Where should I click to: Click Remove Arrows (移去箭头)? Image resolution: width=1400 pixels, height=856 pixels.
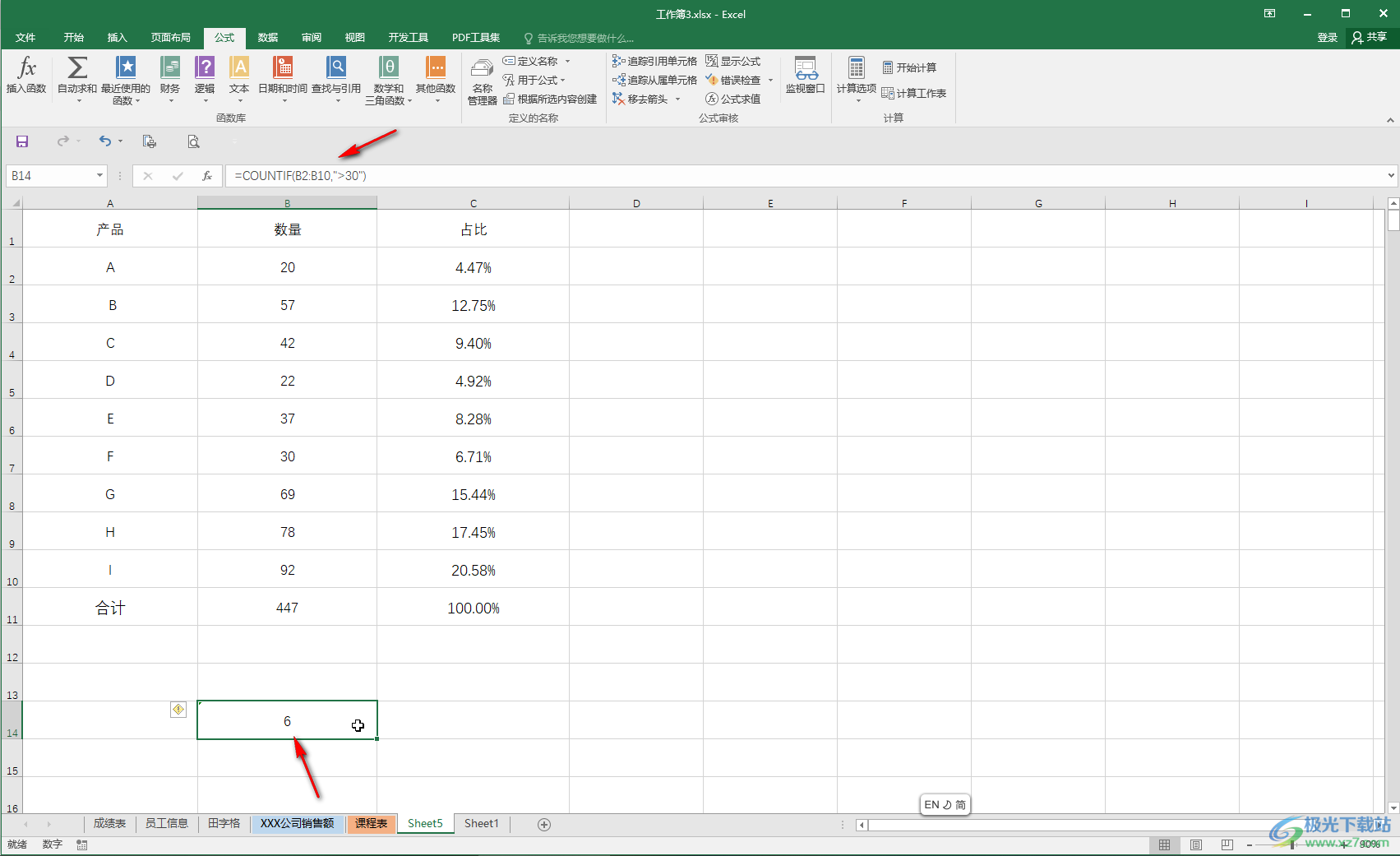[x=640, y=99]
